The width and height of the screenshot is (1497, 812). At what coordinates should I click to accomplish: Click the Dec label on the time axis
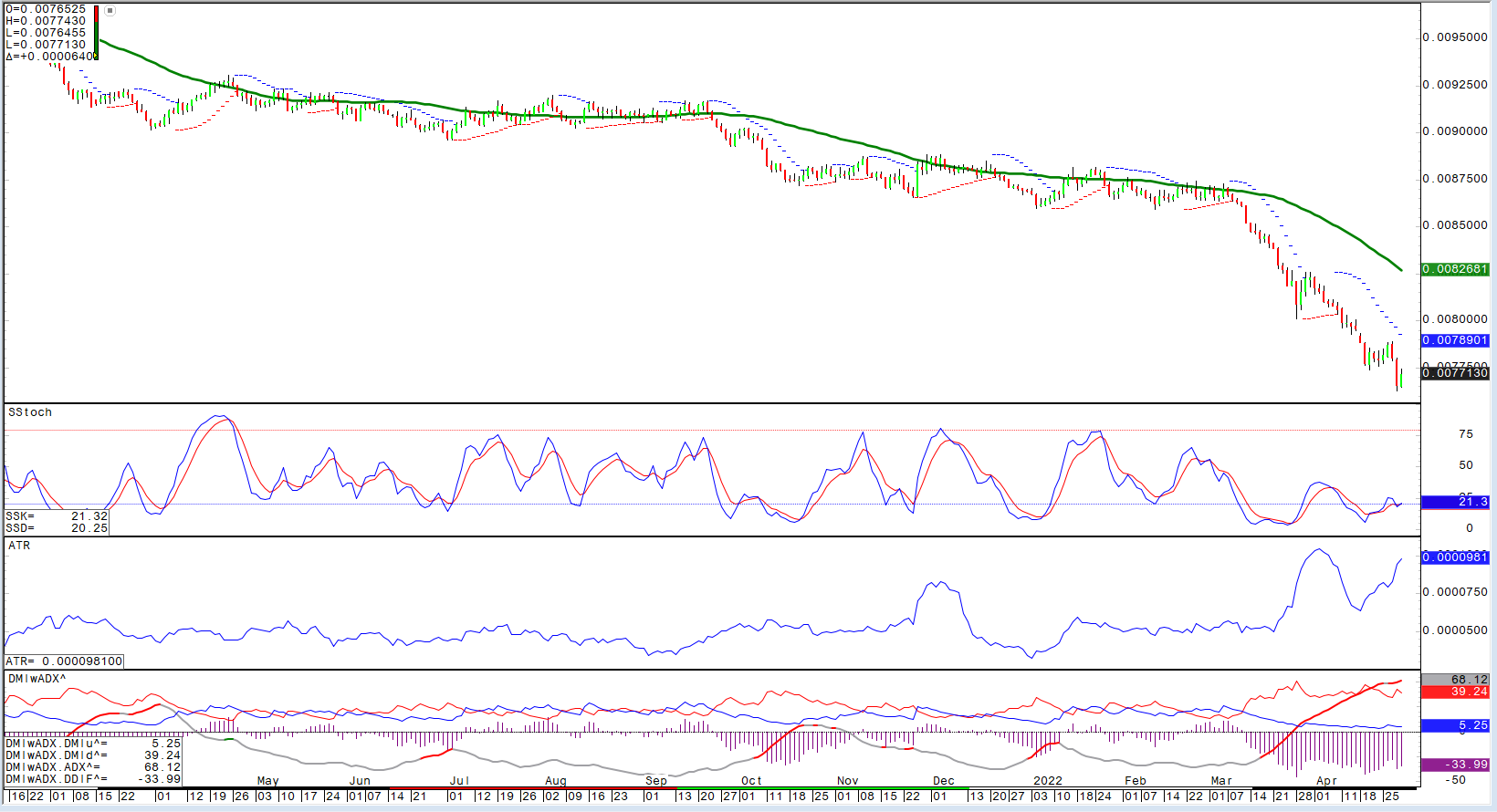pos(944,781)
